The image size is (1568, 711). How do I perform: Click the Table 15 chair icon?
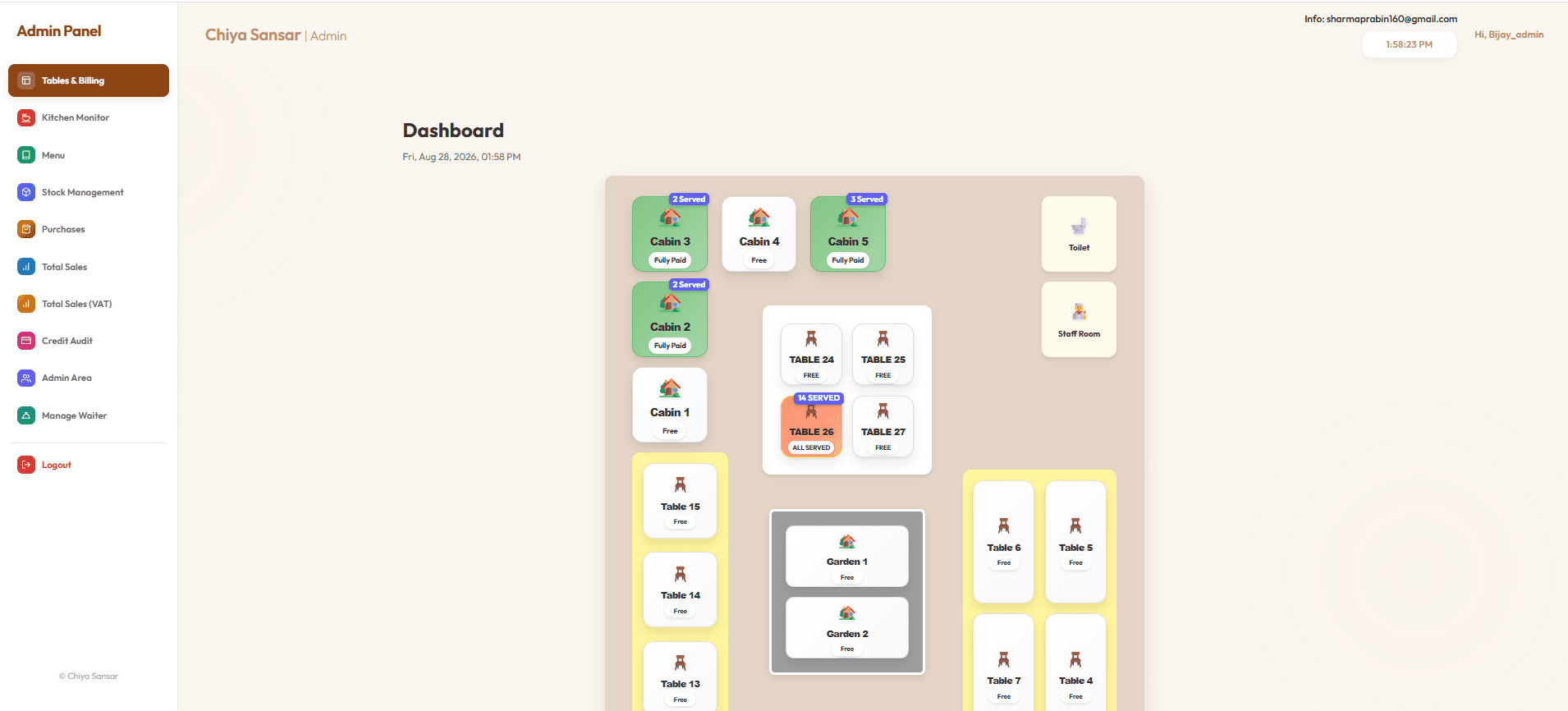(681, 485)
